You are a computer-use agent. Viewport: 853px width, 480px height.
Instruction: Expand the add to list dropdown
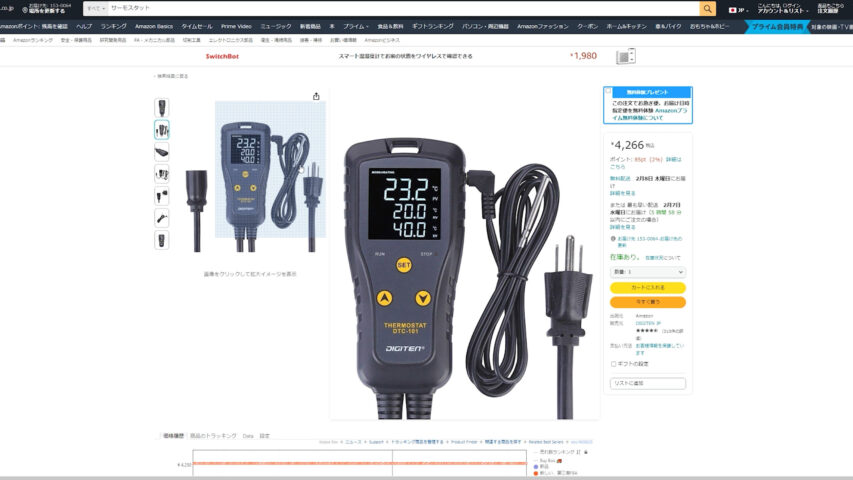(648, 383)
